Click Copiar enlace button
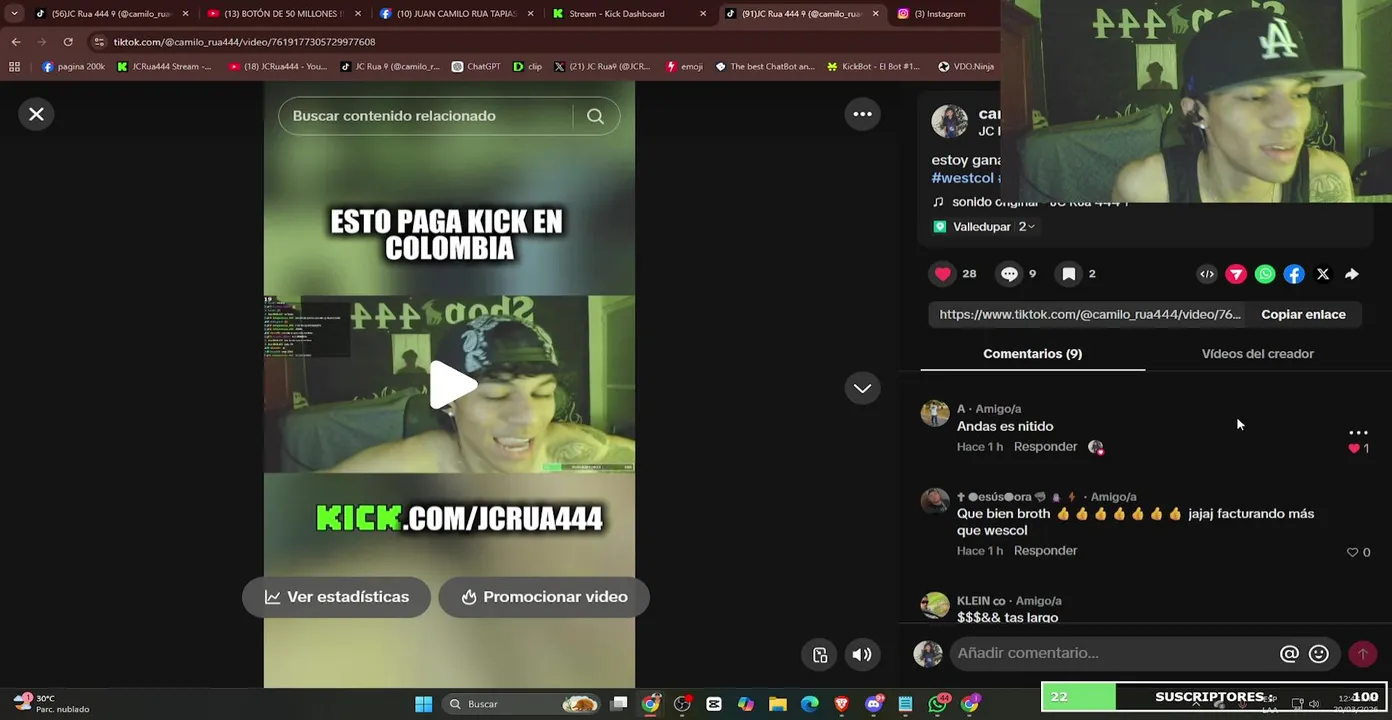 [1303, 314]
